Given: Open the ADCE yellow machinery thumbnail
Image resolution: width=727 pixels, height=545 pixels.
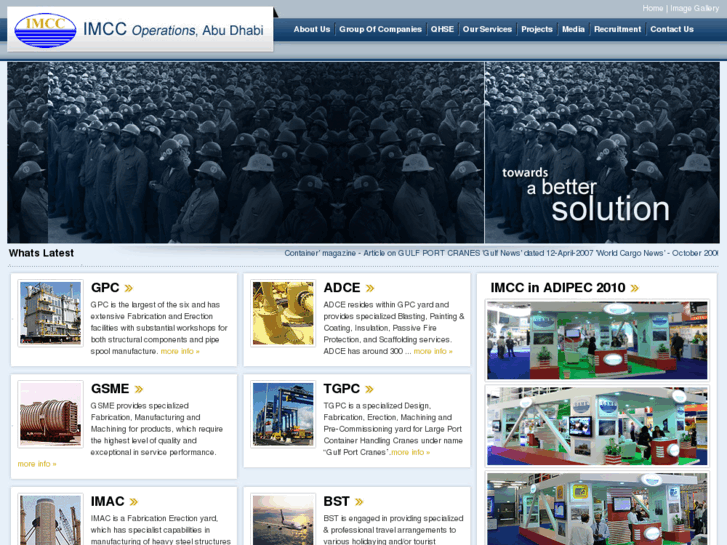Looking at the screenshot, I should click(283, 313).
